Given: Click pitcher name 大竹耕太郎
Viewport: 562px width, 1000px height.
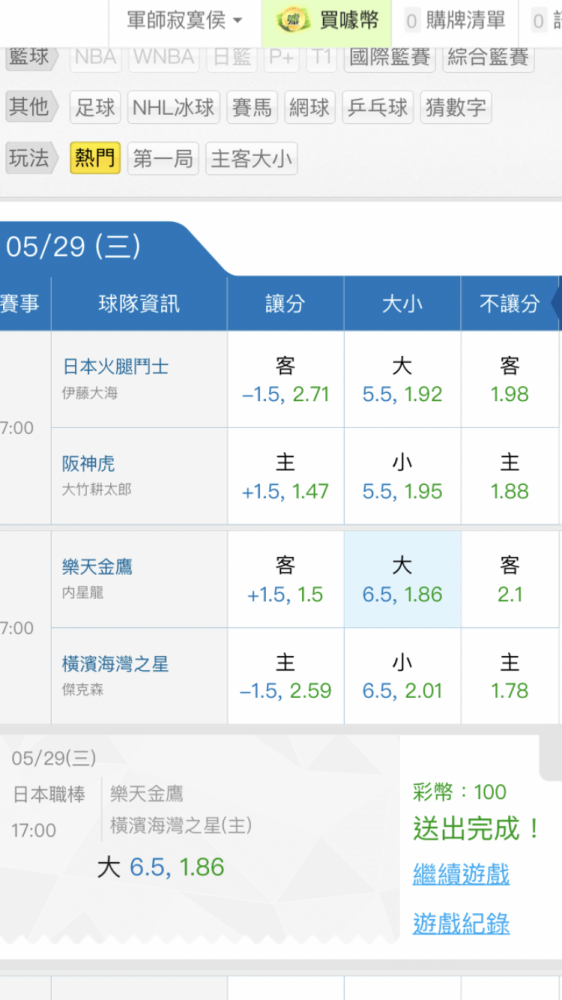Looking at the screenshot, I should 97,490.
